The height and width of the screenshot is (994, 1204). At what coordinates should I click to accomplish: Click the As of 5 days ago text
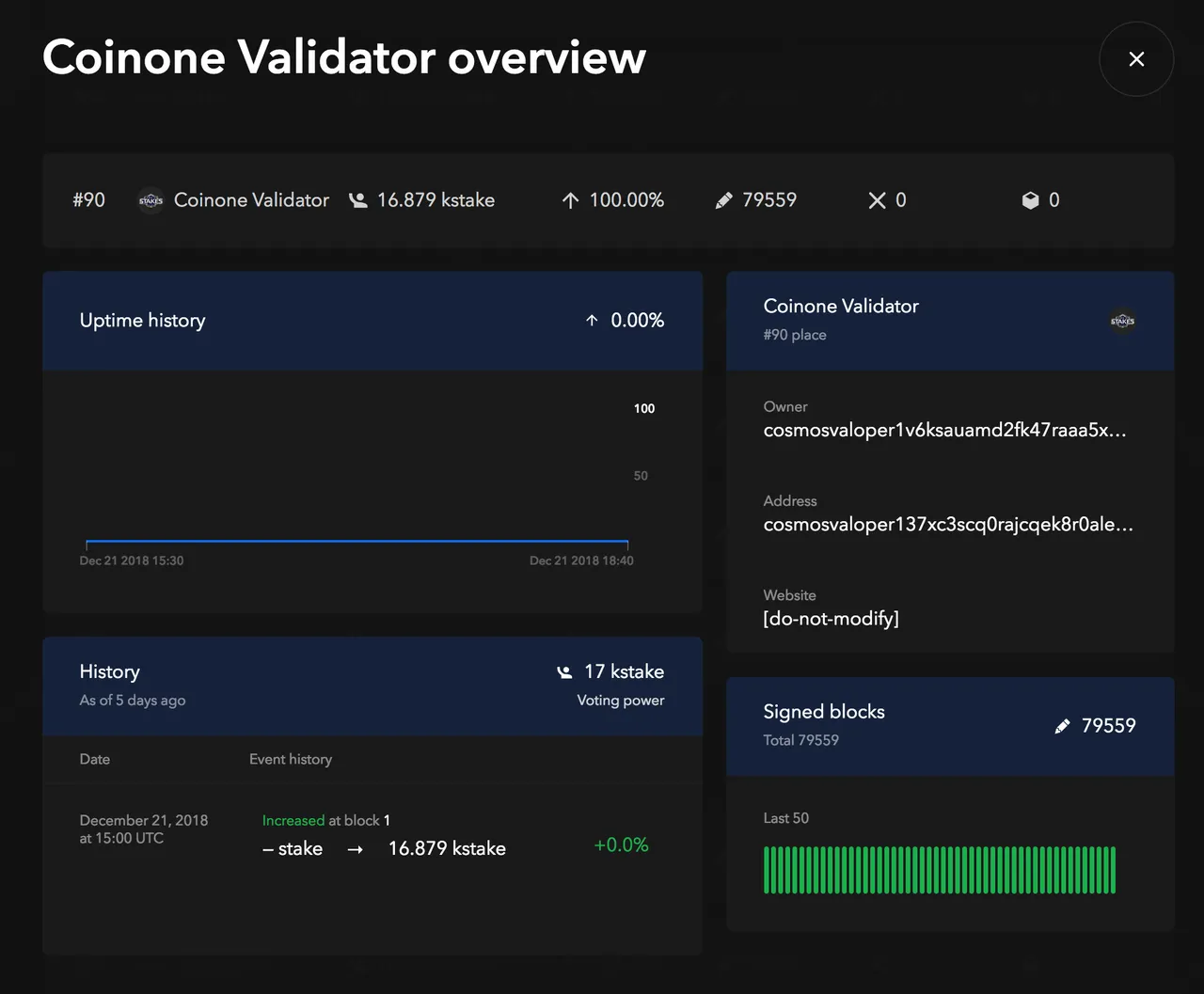tap(133, 701)
